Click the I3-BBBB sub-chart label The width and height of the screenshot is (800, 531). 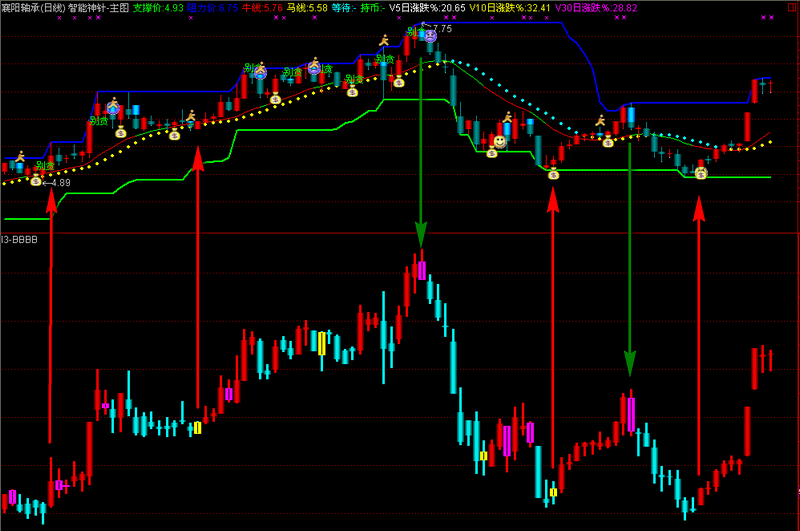coord(19,240)
